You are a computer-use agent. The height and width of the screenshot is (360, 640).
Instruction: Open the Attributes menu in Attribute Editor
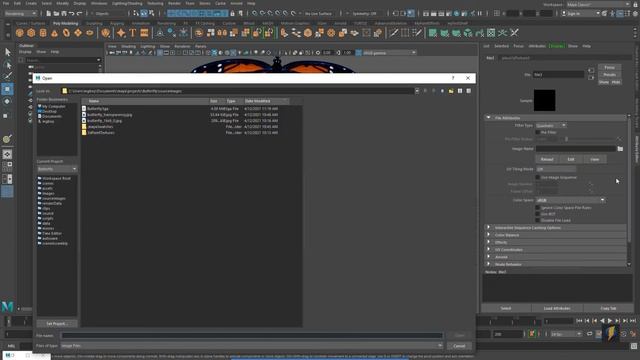pos(537,46)
